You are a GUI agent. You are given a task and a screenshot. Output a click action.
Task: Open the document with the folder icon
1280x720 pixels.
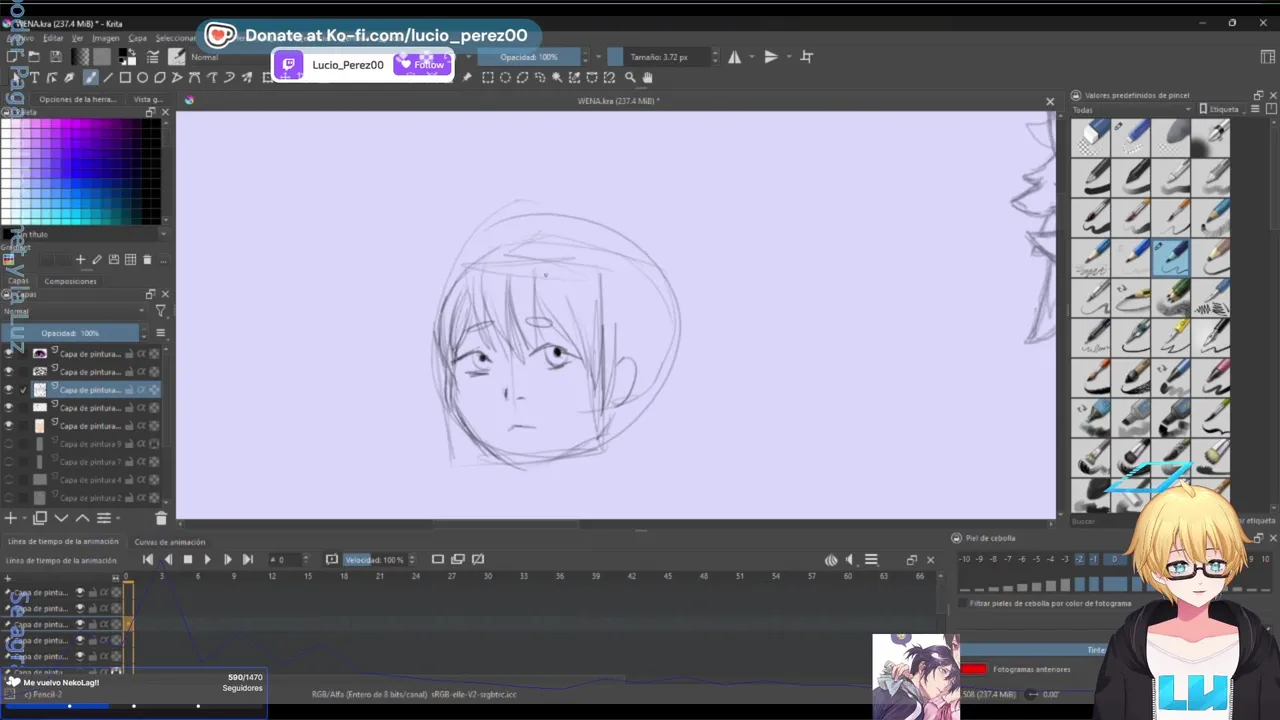(34, 57)
